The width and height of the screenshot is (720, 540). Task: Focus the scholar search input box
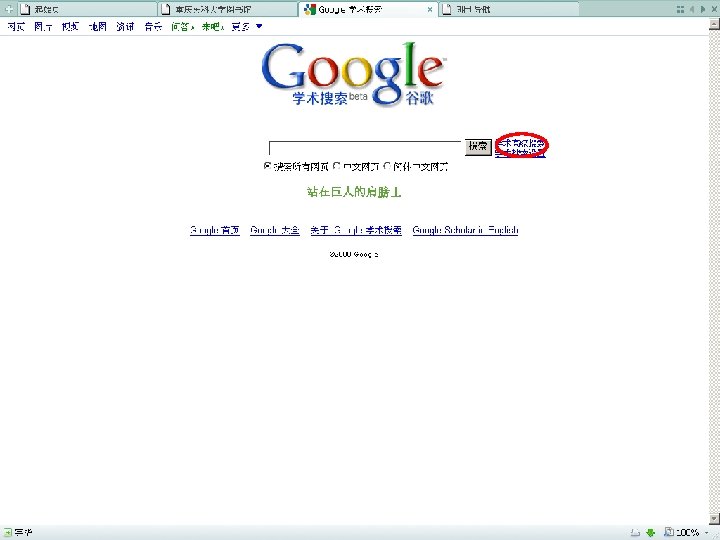[x=365, y=148]
